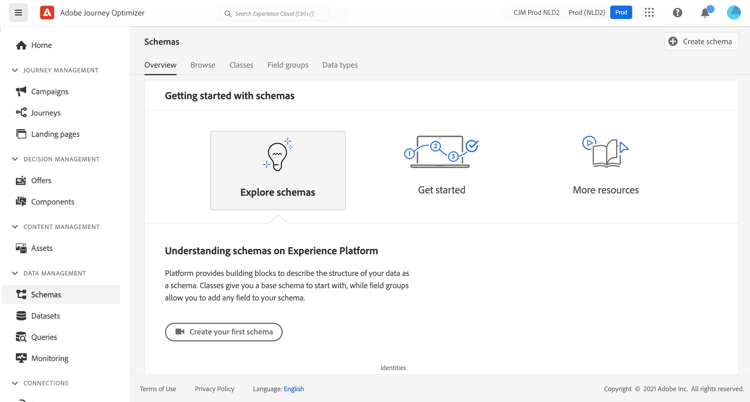The width and height of the screenshot is (750, 402).
Task: Switch to the Field groups tab
Action: (x=287, y=65)
